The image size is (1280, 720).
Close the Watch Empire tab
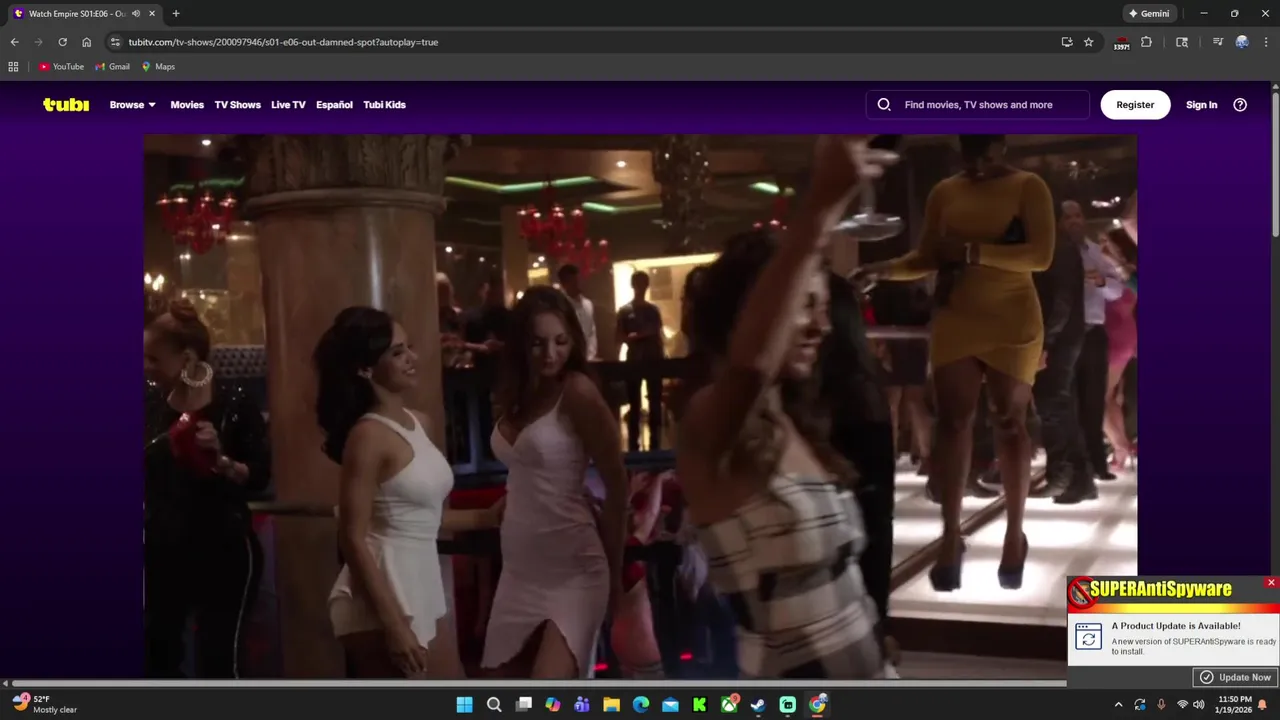152,13
